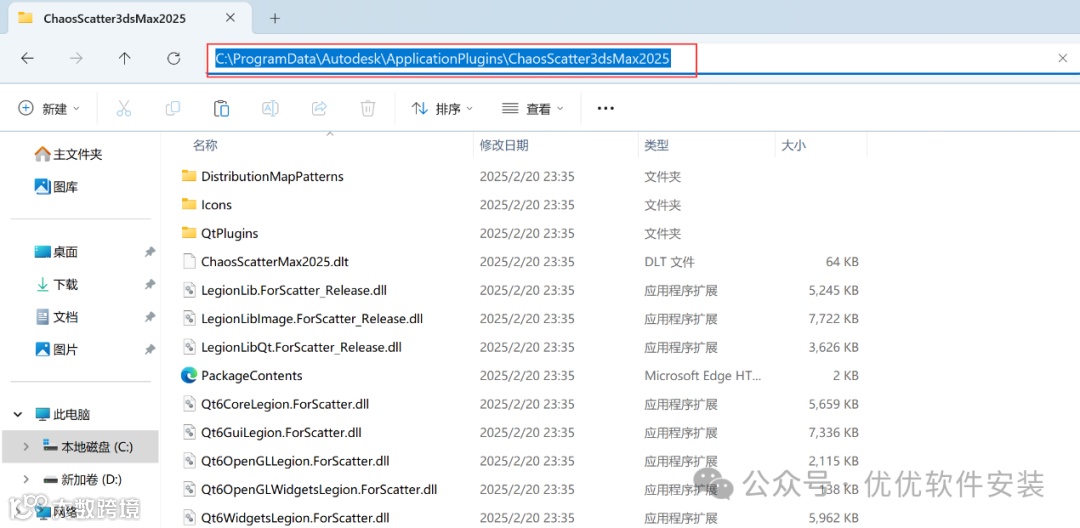The image size is (1080, 528).
Task: Expand the 本地磁盘 (C:) tree node
Action: point(25,447)
